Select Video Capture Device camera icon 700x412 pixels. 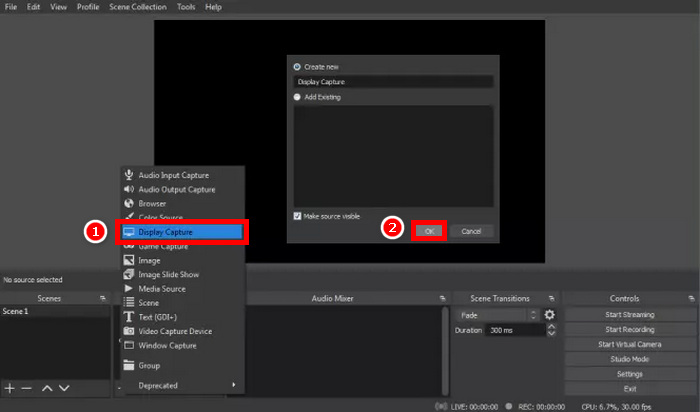click(x=128, y=331)
